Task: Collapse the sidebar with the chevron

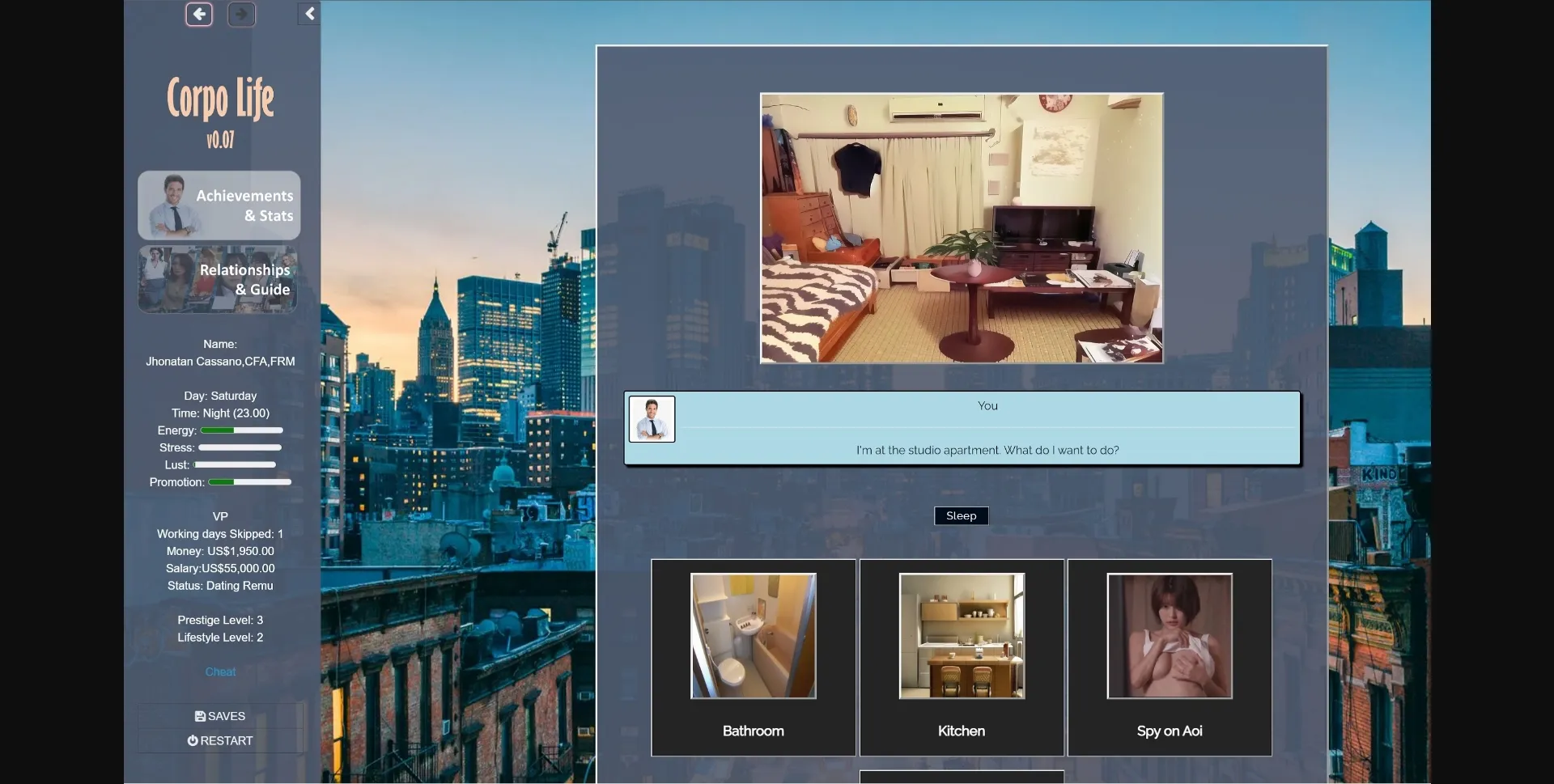Action: (309, 14)
